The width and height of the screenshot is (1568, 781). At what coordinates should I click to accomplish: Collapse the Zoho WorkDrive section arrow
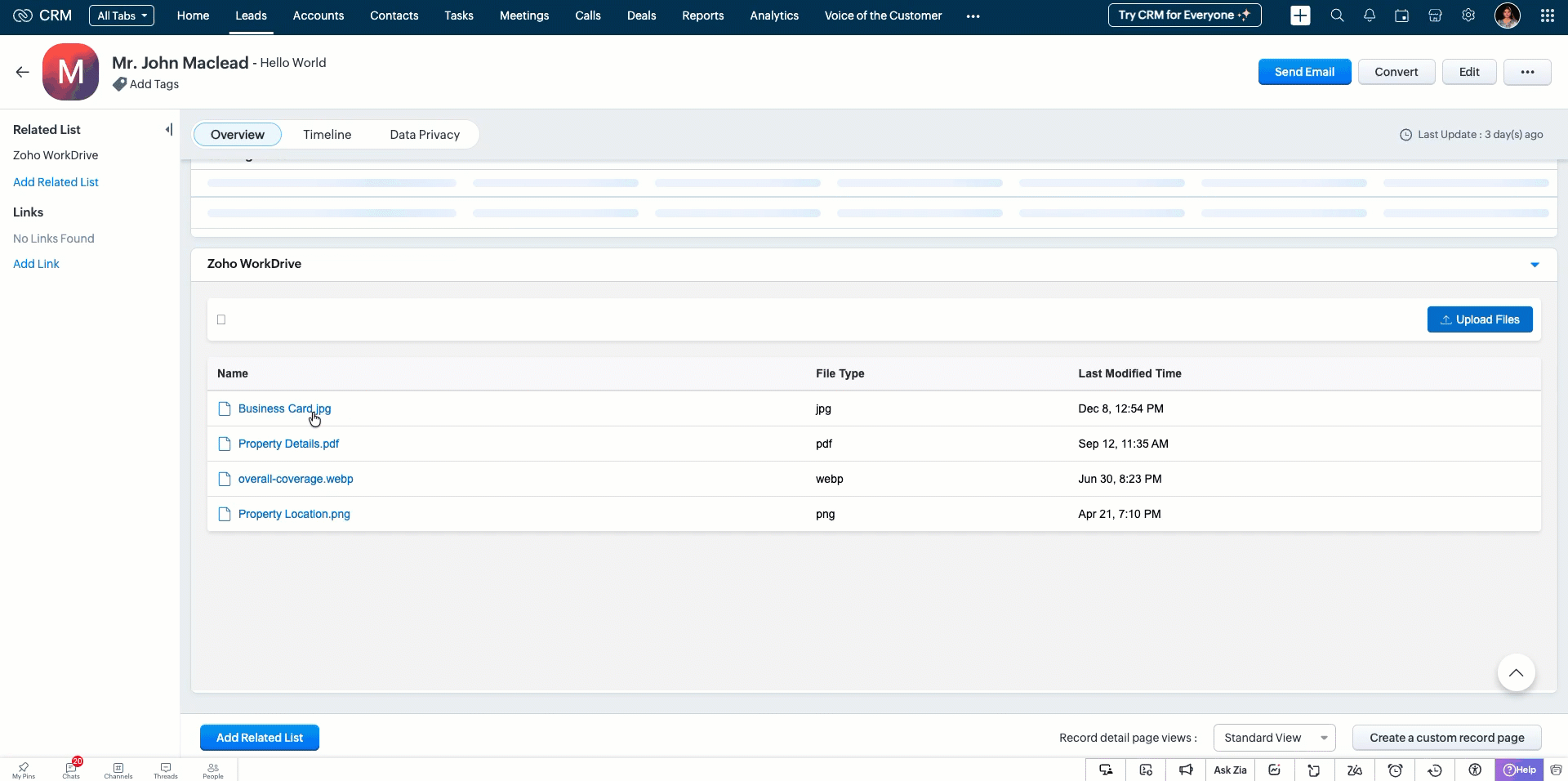click(x=1535, y=265)
